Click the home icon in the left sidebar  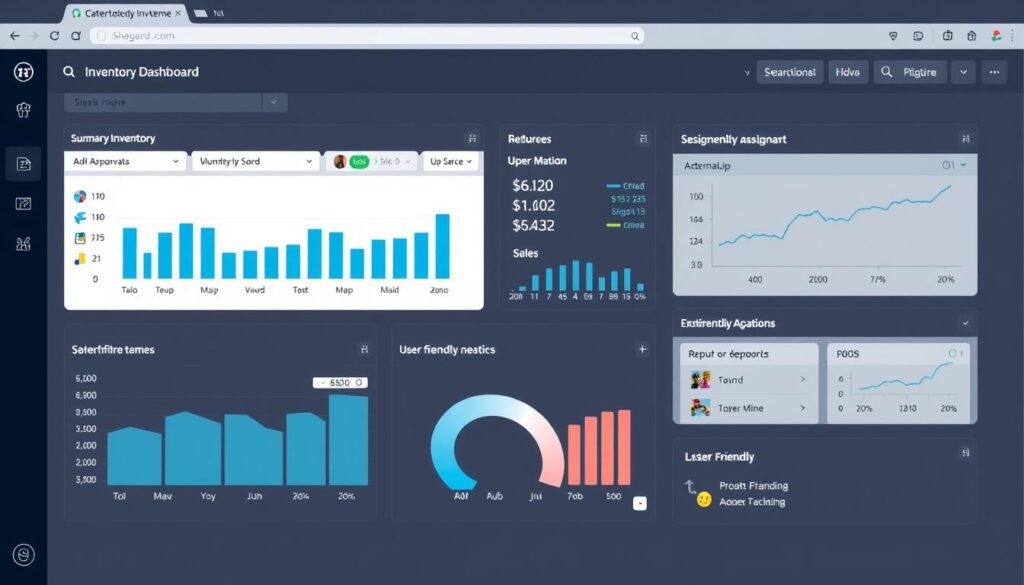click(x=23, y=71)
